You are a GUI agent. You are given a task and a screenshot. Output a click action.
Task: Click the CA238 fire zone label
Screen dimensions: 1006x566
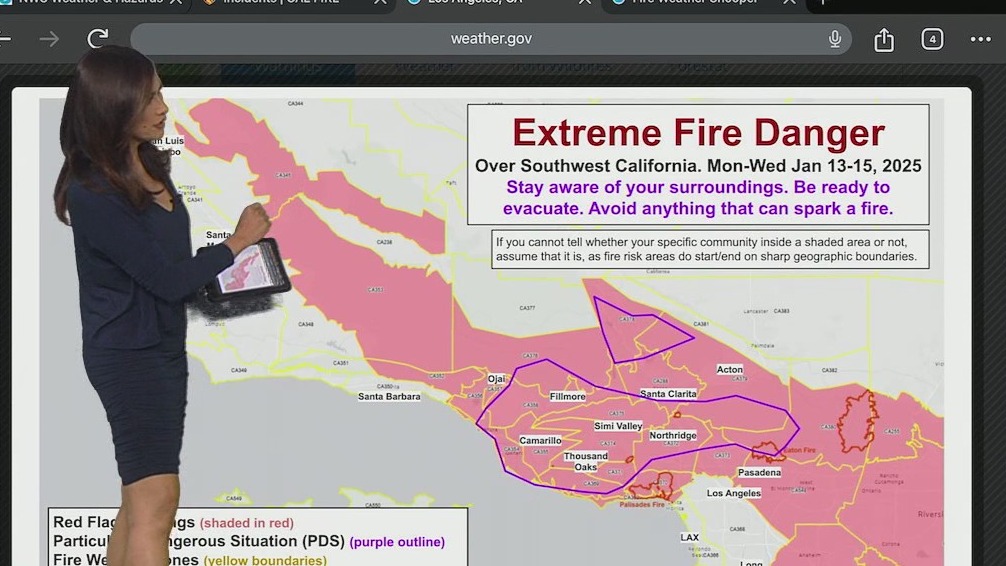click(x=384, y=242)
